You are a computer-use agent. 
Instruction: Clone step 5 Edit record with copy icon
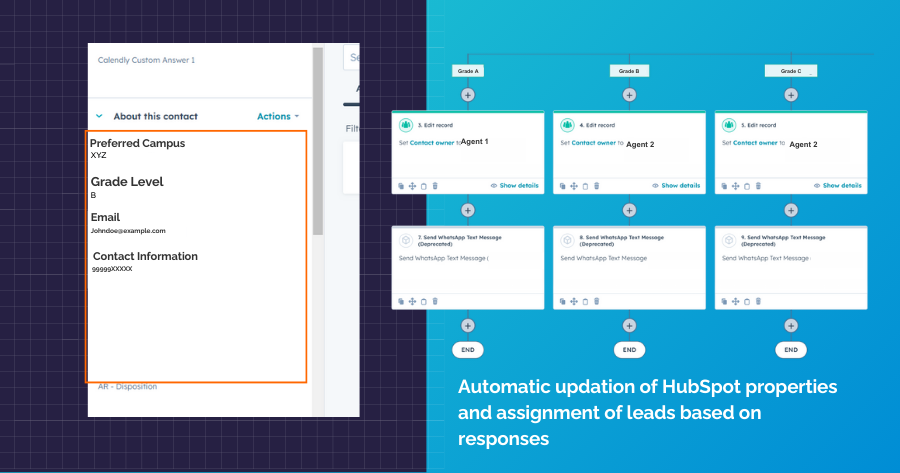point(724,186)
